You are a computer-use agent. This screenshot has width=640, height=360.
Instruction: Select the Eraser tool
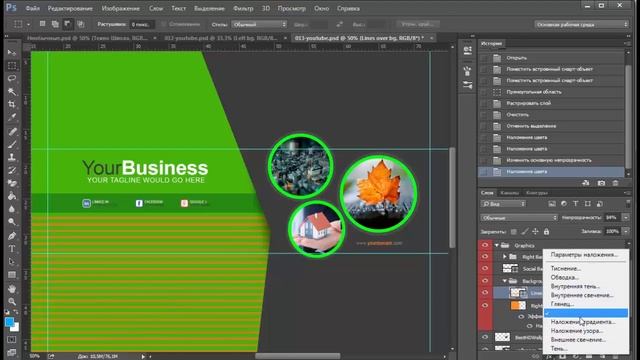(x=12, y=183)
